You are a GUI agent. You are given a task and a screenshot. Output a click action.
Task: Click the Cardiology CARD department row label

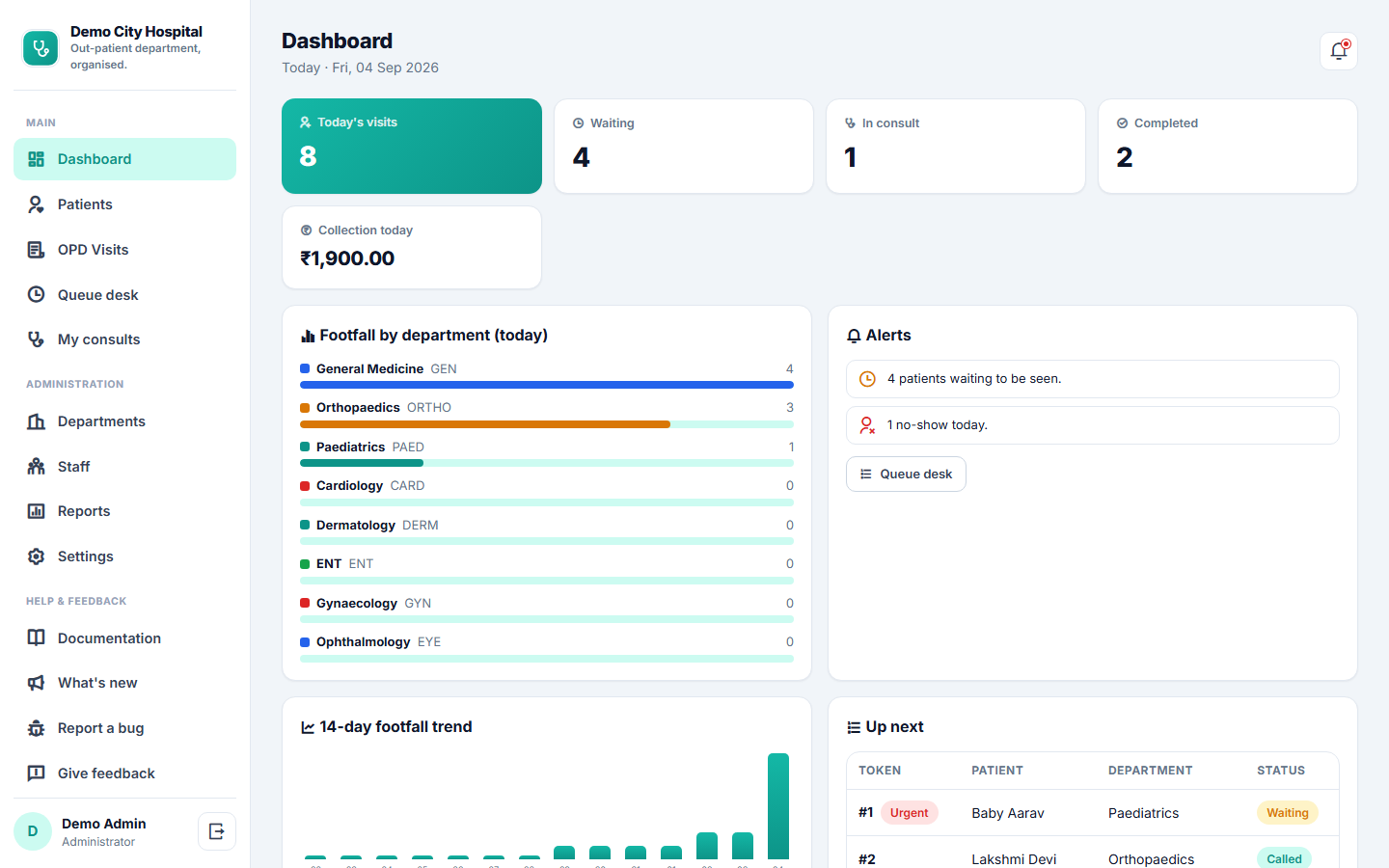[x=370, y=485]
